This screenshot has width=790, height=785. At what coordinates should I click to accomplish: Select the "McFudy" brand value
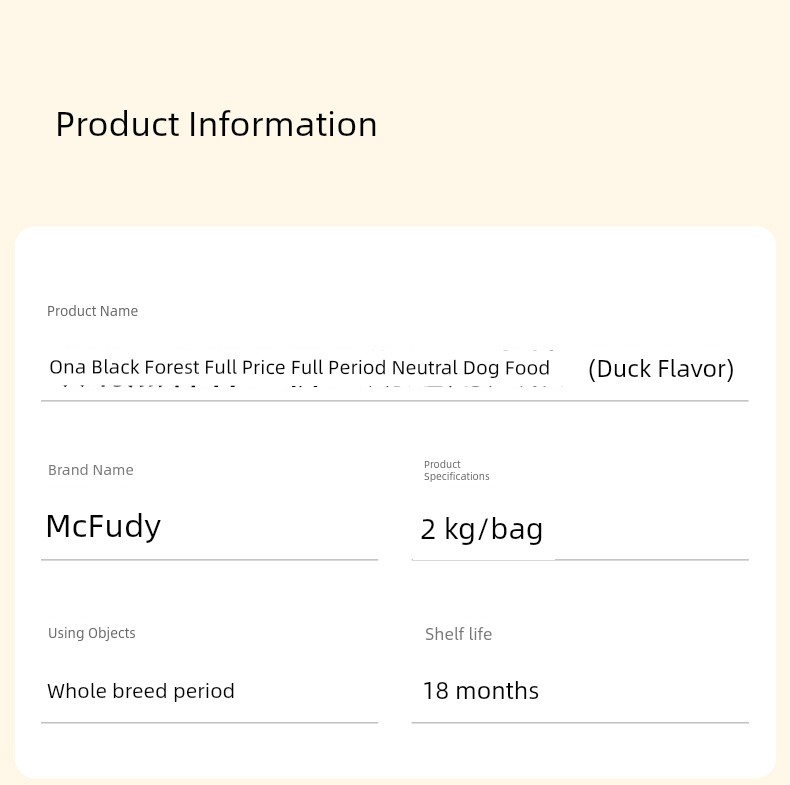(x=103, y=526)
